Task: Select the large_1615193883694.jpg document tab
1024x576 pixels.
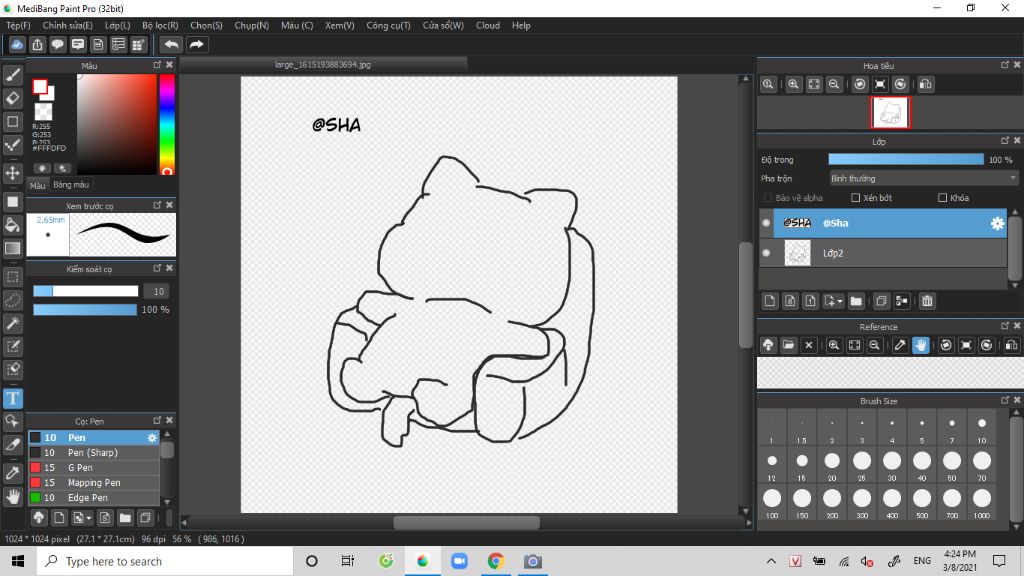Action: click(x=323, y=65)
